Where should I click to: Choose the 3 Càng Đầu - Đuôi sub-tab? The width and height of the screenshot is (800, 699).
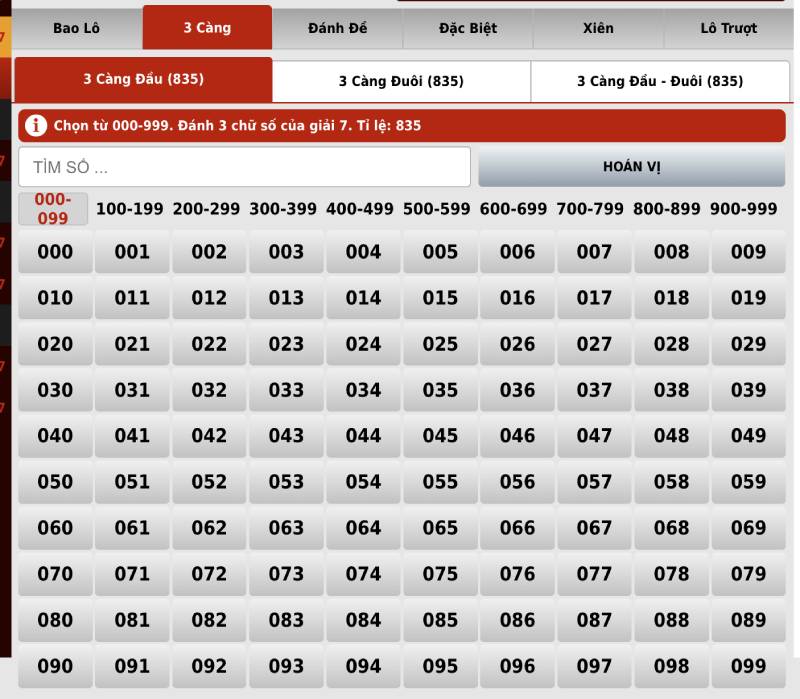[x=659, y=81]
